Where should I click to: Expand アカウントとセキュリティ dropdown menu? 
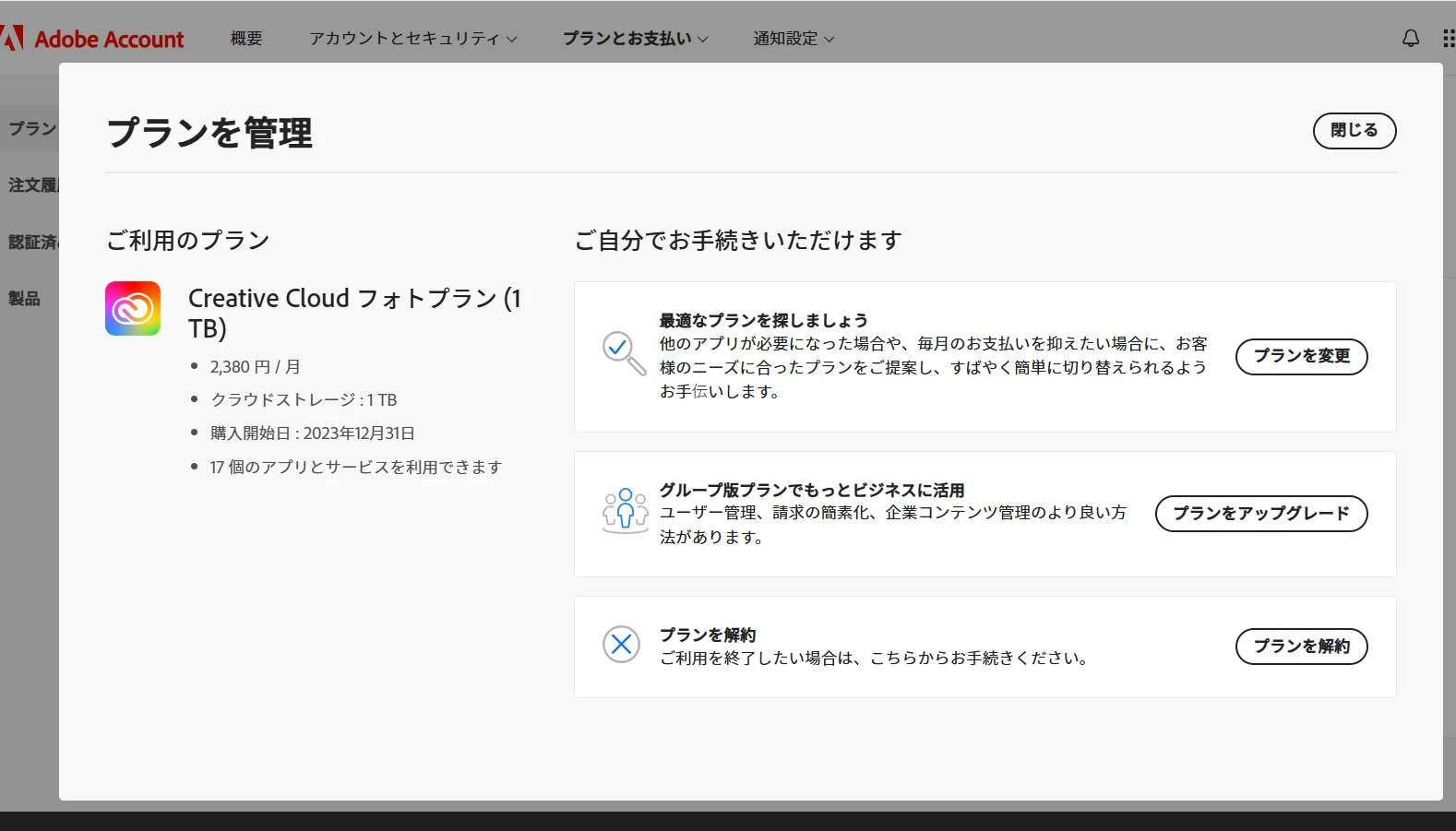[x=412, y=39]
